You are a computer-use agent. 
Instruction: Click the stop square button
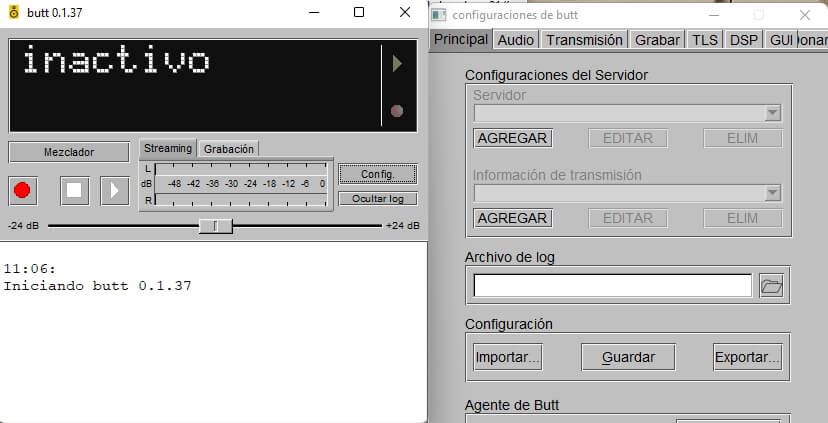click(x=74, y=191)
